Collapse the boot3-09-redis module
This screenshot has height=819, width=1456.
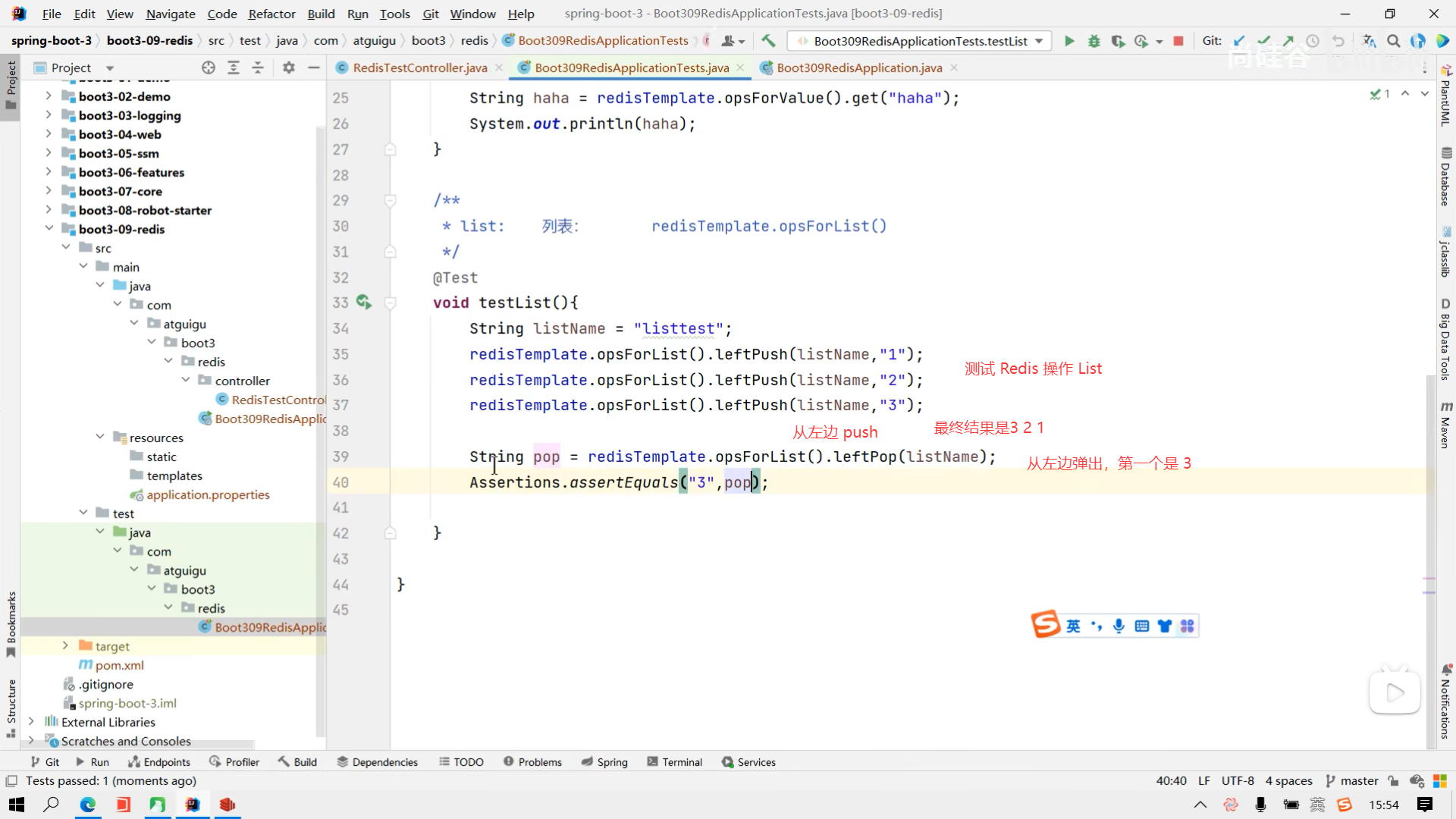click(x=49, y=229)
